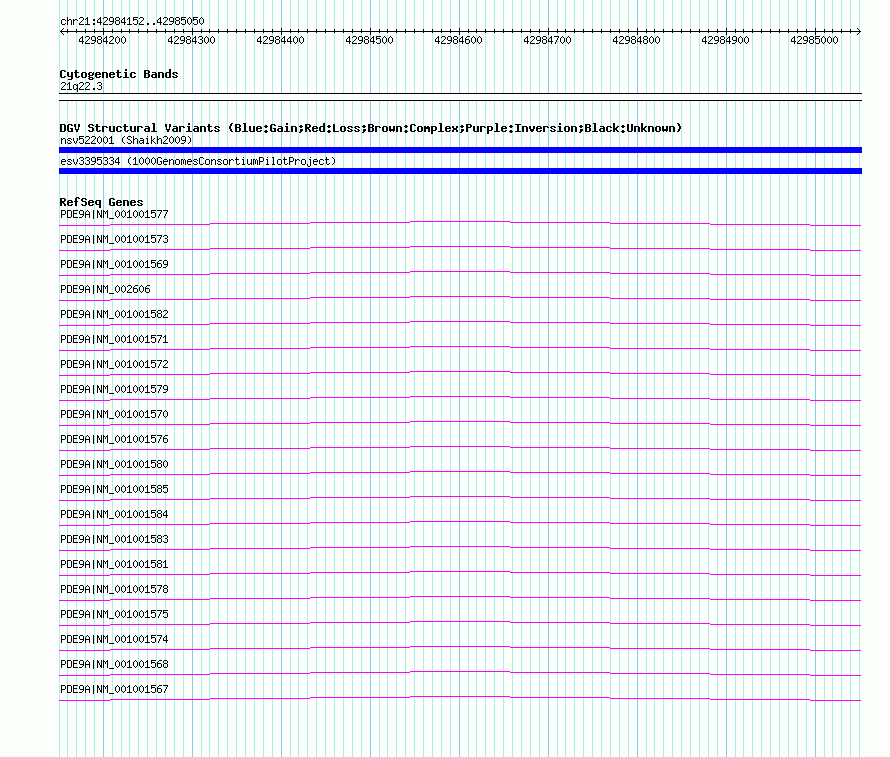Select the 42984700 ruler position

pos(548,40)
